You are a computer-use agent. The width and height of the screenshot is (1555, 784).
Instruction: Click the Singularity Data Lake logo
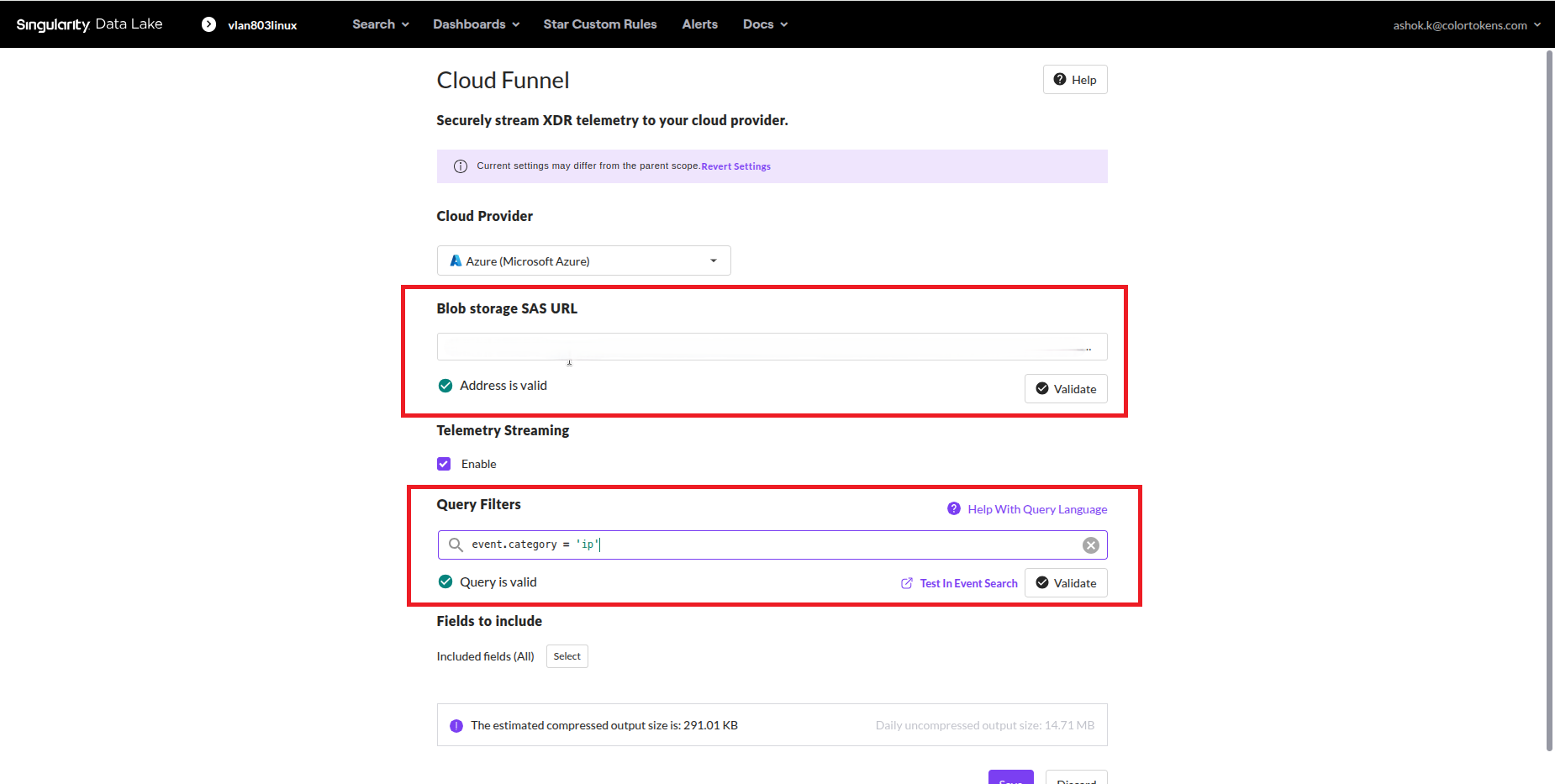pyautogui.click(x=89, y=24)
